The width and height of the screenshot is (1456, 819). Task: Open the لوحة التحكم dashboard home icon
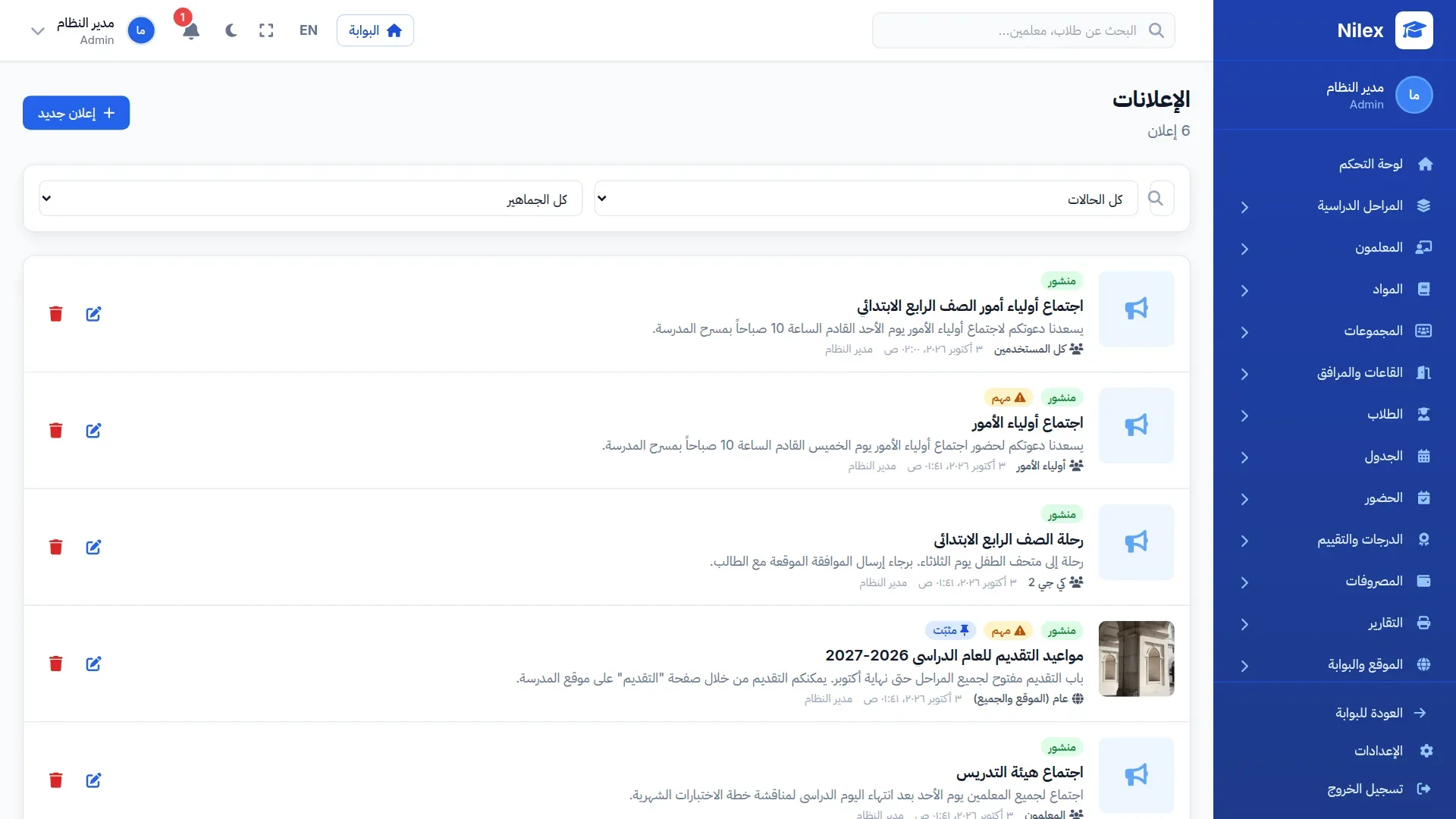coord(1425,164)
